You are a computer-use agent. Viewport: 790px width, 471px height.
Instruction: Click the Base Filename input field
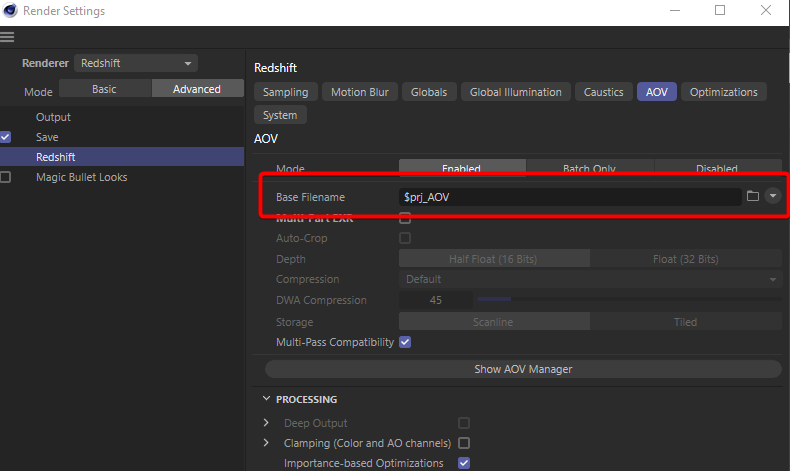pos(570,197)
